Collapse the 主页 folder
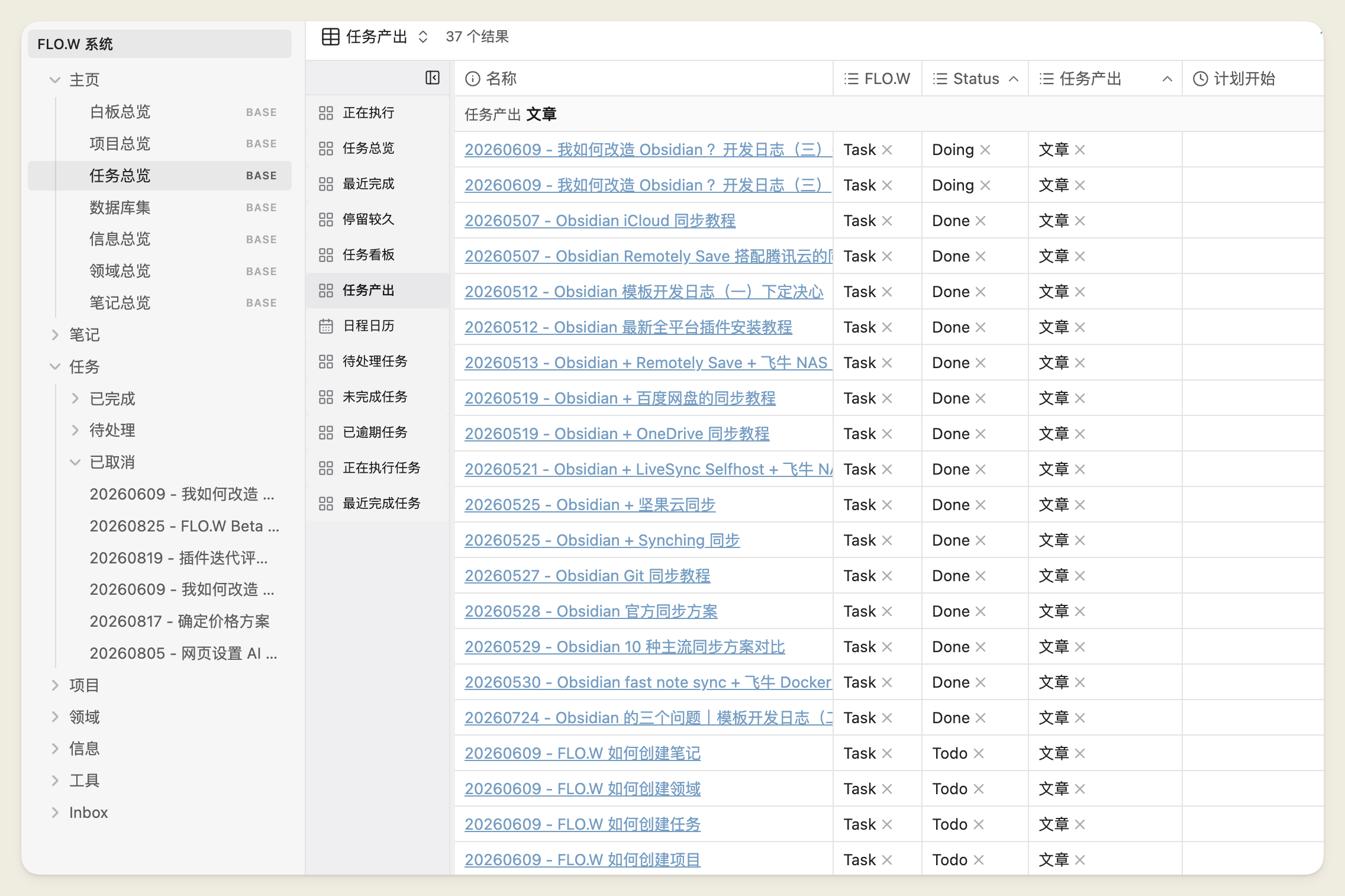1345x896 pixels. (x=55, y=80)
